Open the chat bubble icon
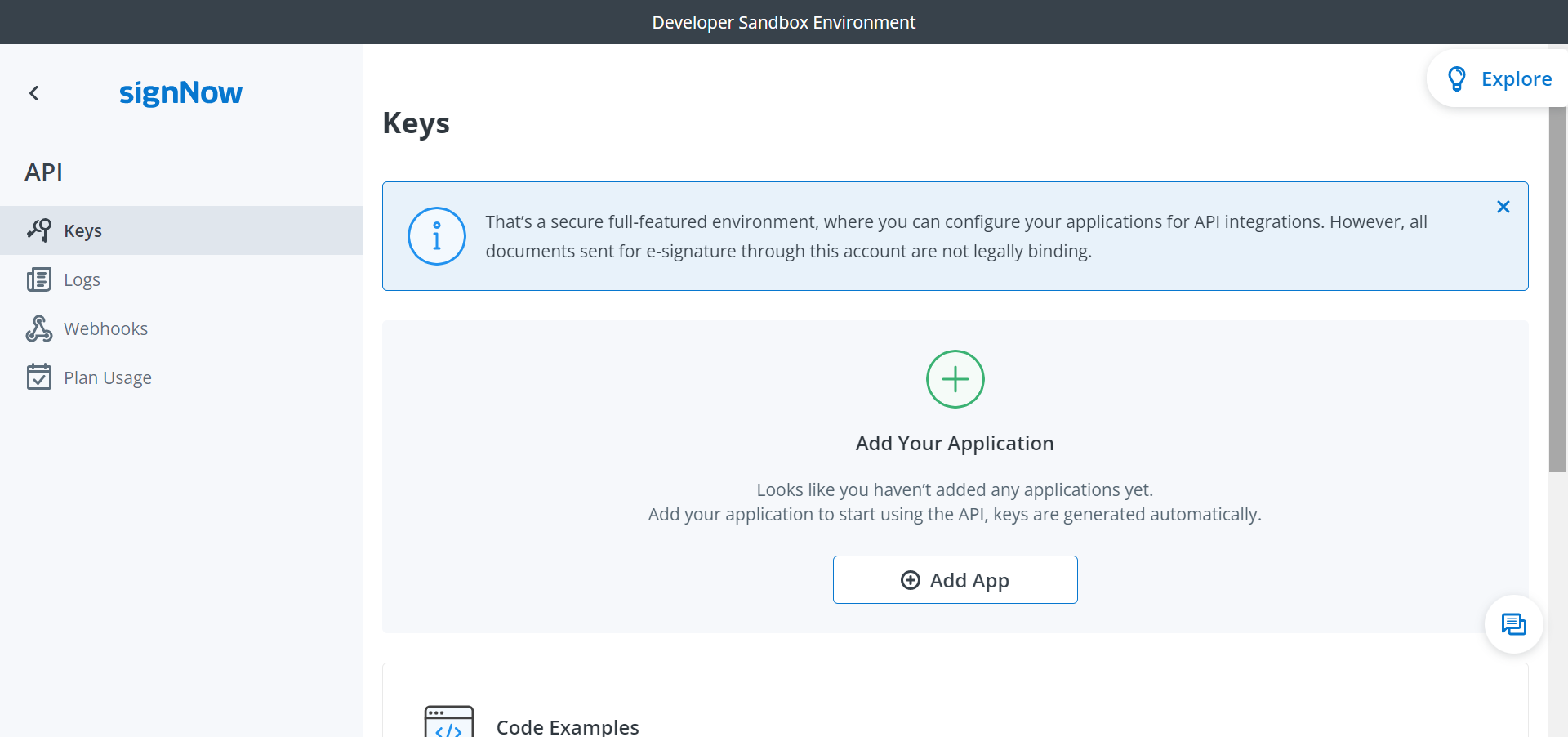The width and height of the screenshot is (1568, 737). 1513,624
